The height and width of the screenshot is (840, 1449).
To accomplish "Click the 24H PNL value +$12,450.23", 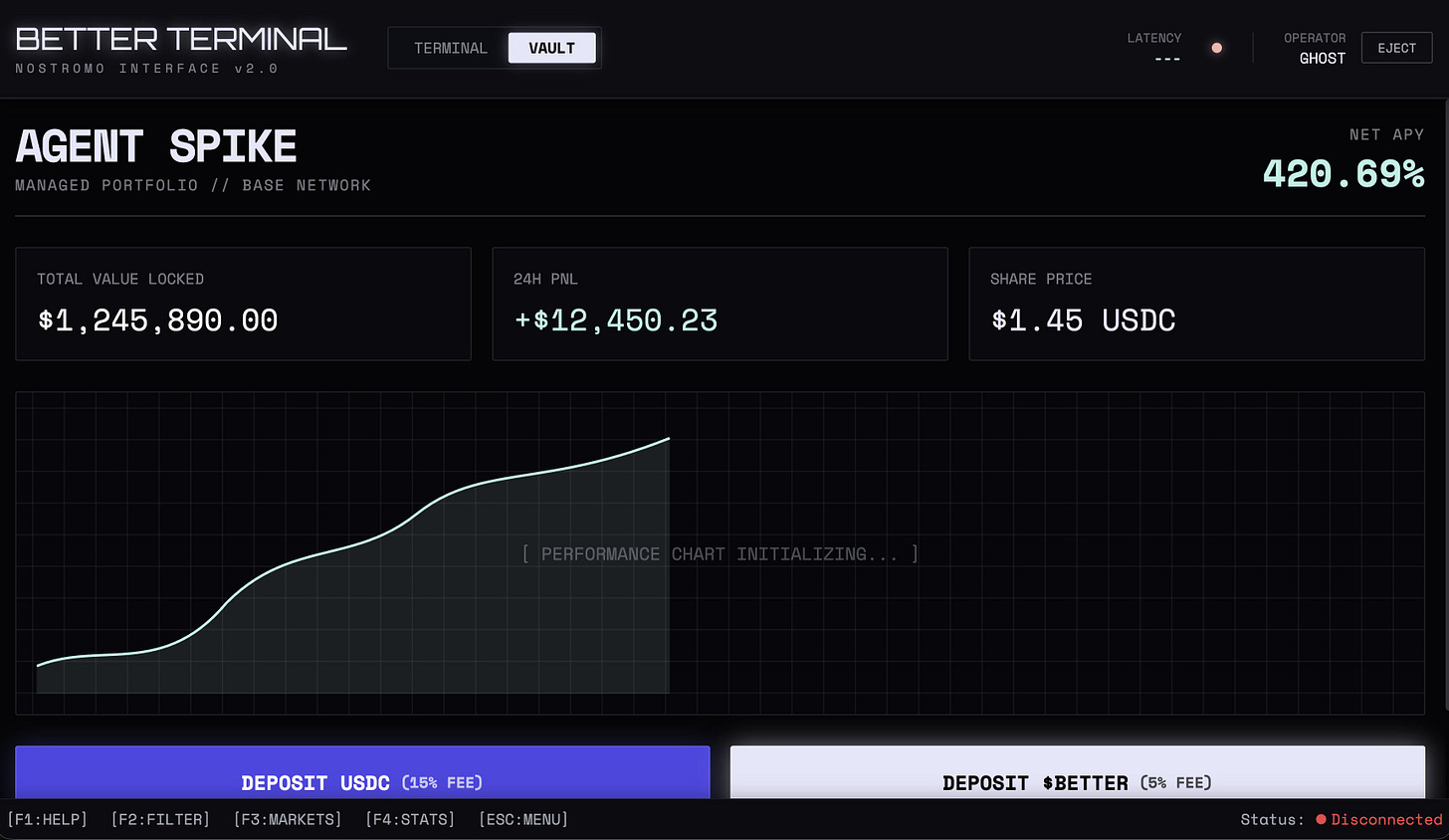I will click(x=616, y=320).
